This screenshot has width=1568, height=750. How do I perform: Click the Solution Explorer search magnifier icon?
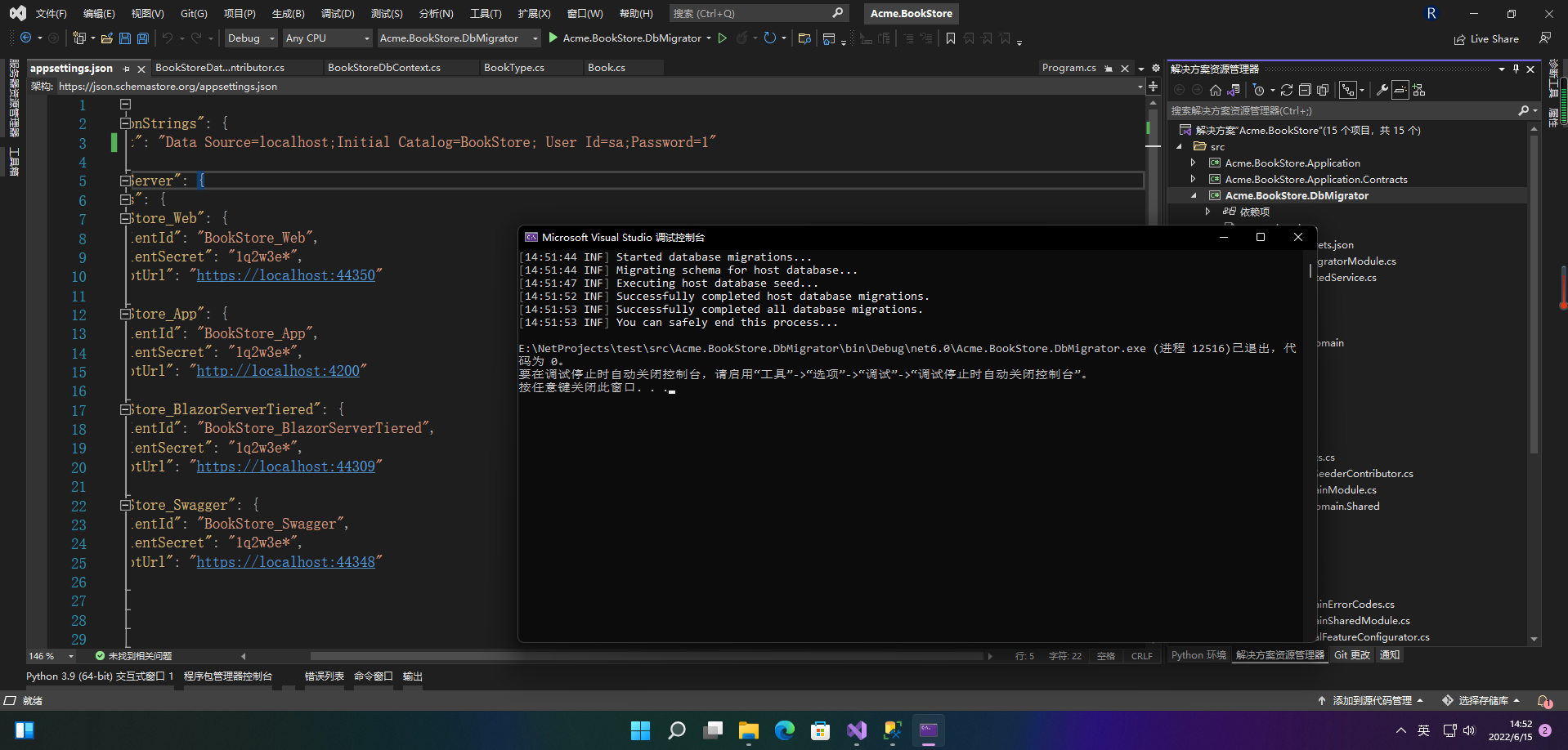(x=1523, y=110)
